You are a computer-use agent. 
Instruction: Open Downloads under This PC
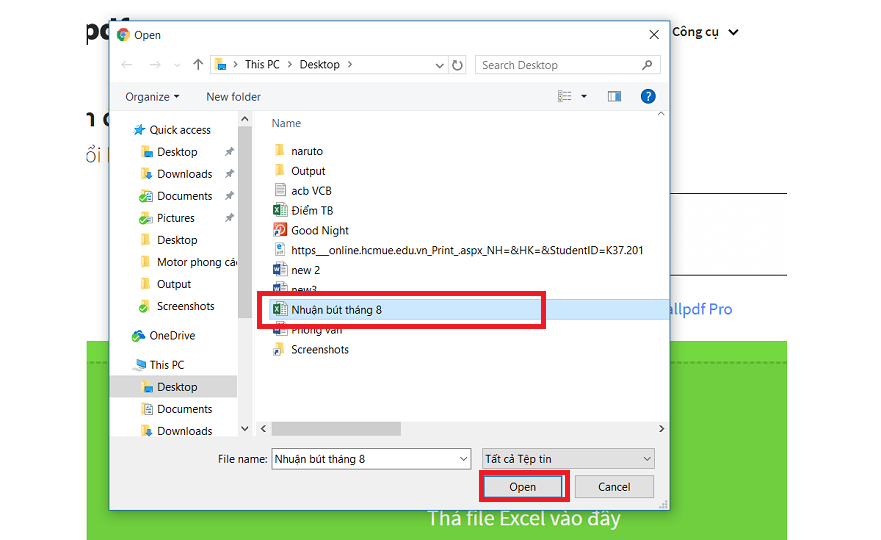point(177,430)
